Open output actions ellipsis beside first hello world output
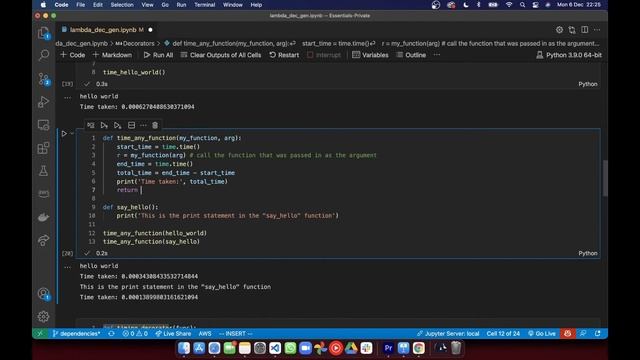The image size is (640, 360). 67,97
